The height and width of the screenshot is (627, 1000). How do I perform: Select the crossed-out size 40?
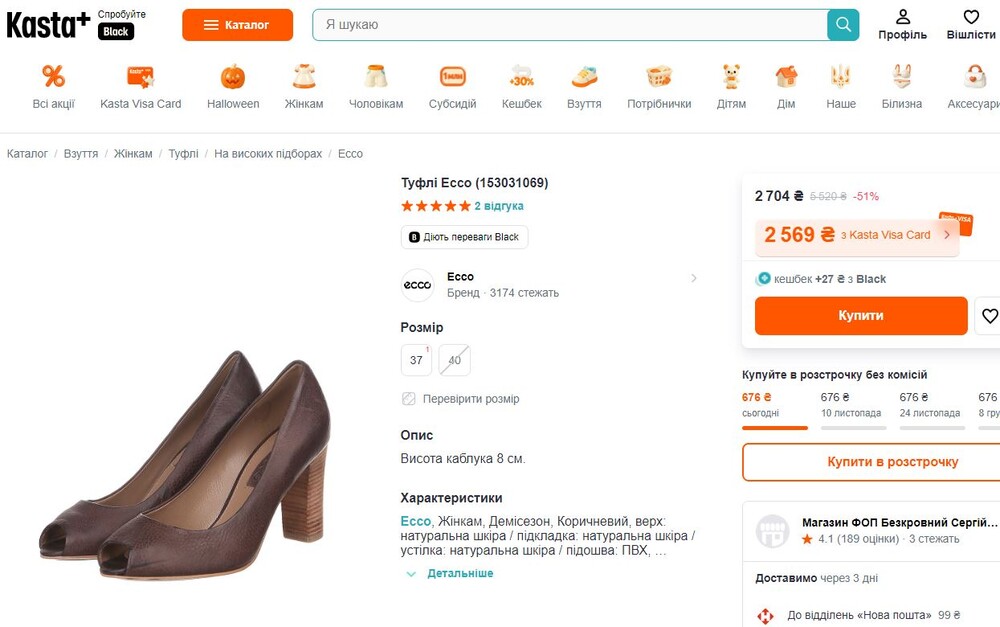pos(455,360)
